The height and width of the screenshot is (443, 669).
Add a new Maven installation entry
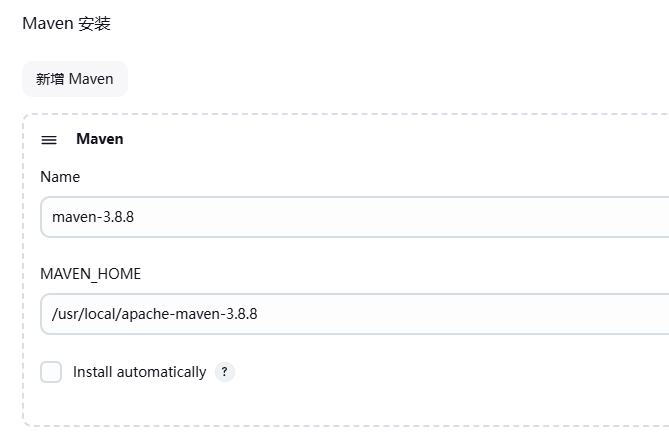pos(75,79)
